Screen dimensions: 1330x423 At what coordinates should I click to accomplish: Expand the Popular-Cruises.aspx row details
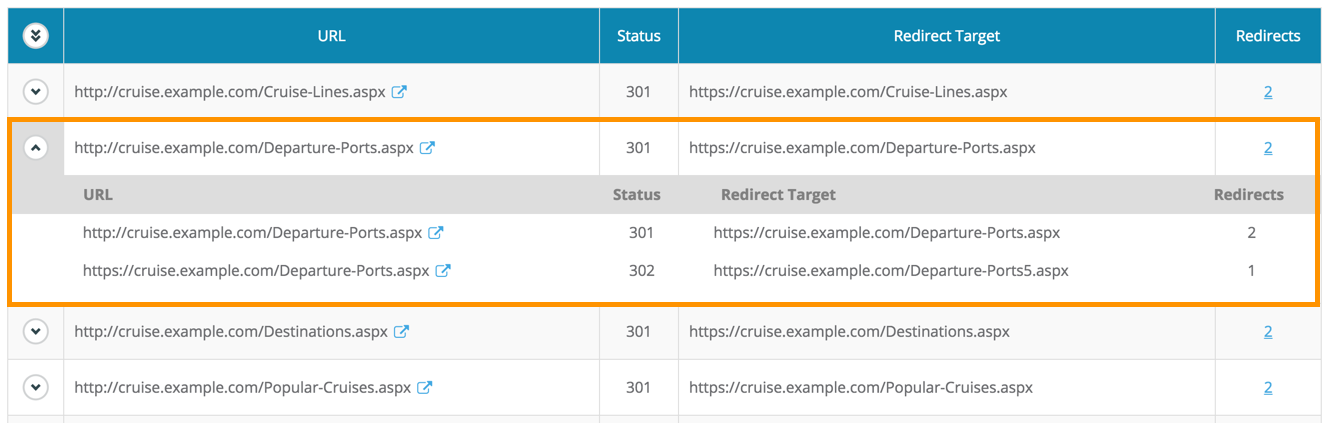pyautogui.click(x=36, y=388)
